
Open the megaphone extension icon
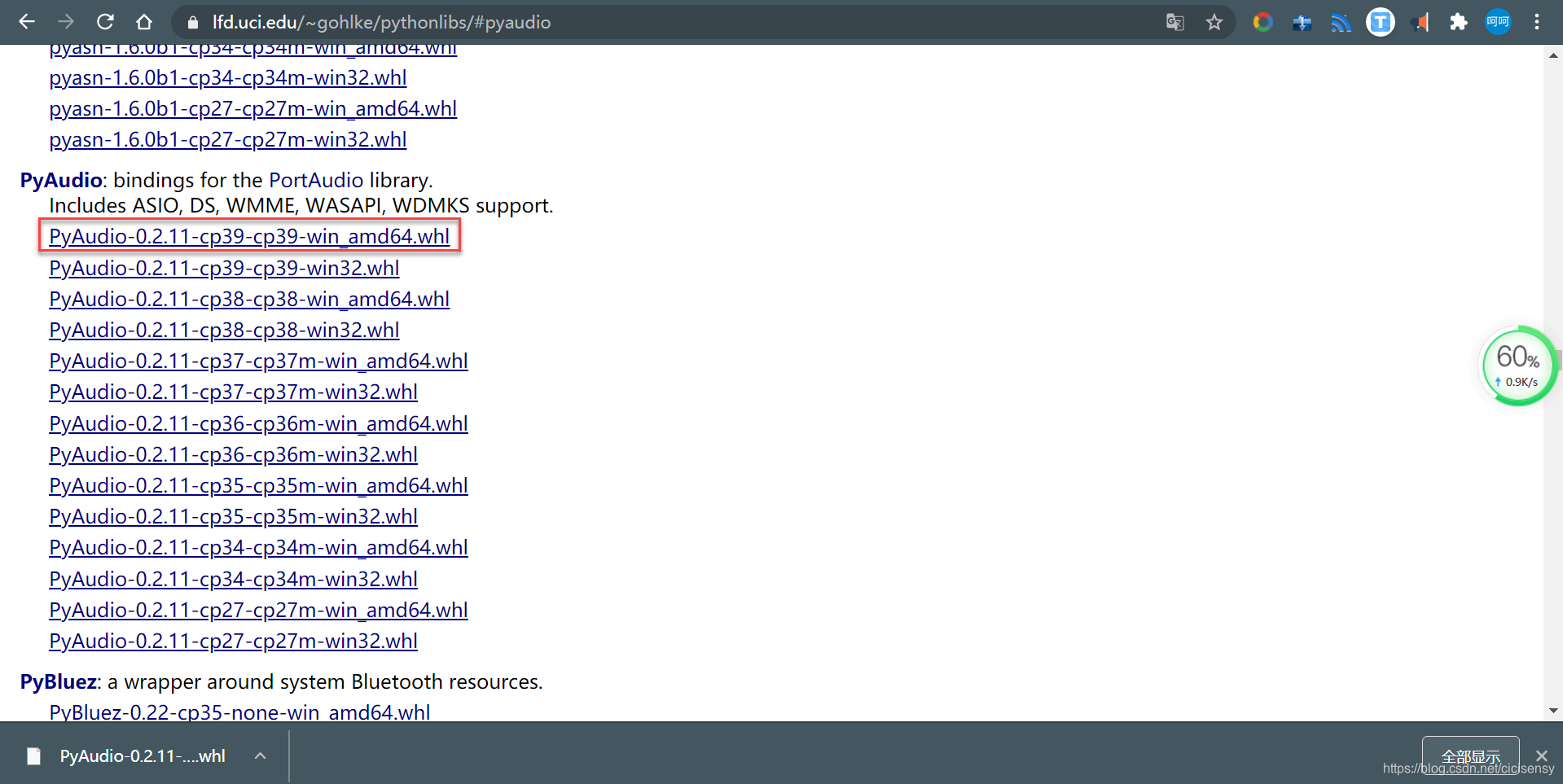pos(1420,22)
